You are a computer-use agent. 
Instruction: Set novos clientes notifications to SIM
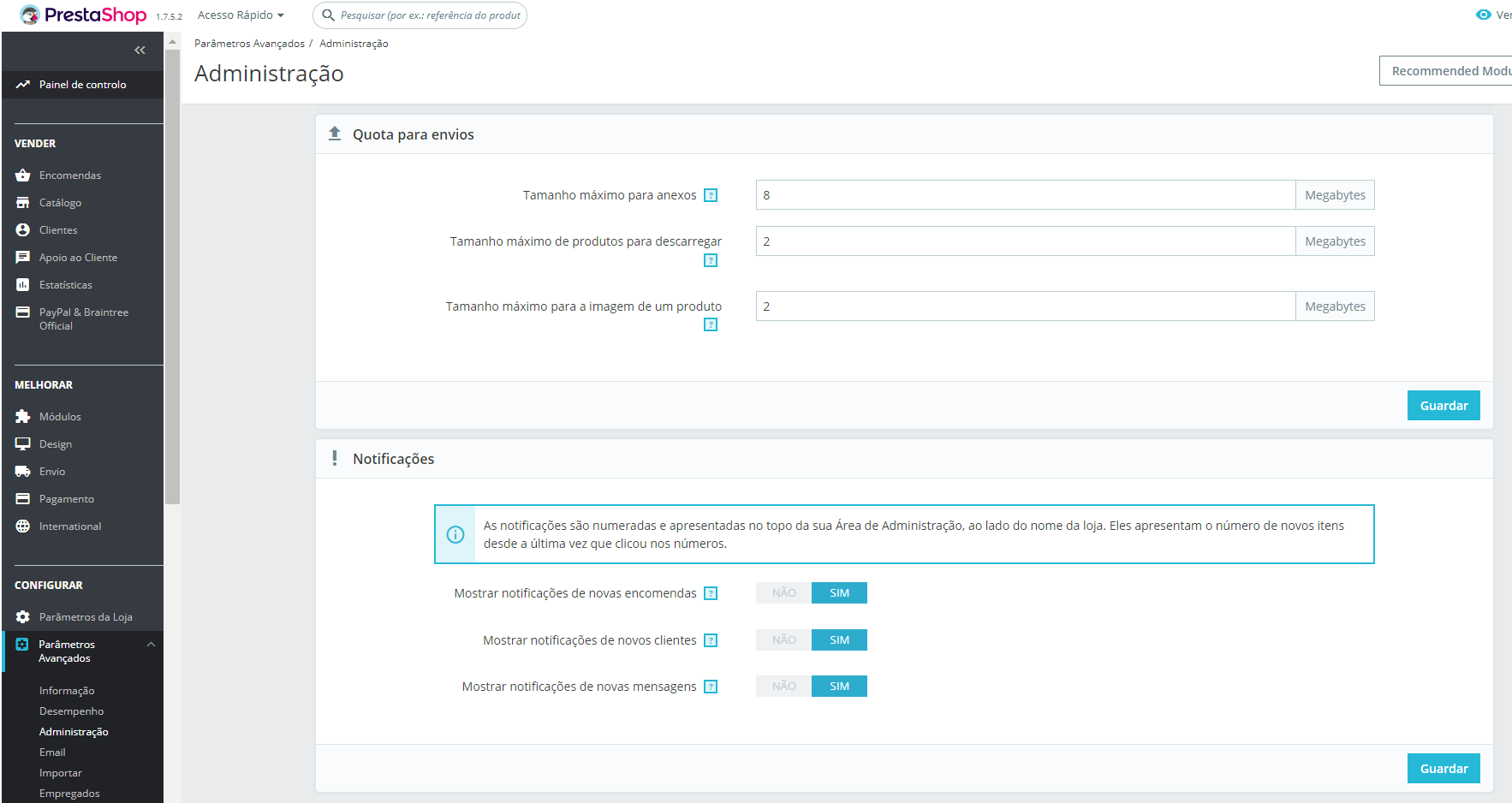(x=839, y=640)
